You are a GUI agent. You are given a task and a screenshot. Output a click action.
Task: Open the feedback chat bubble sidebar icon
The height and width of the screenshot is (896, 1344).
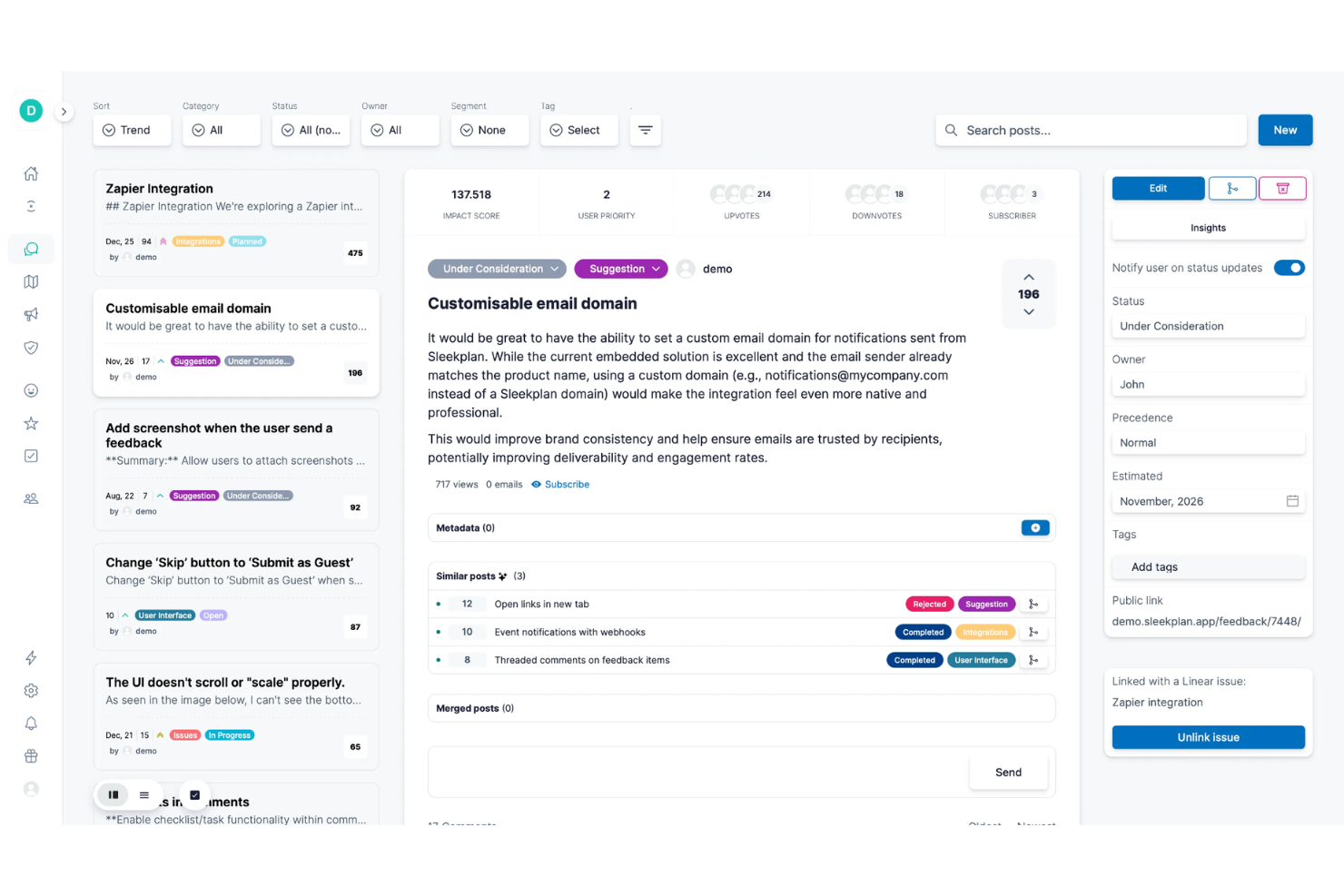click(x=31, y=249)
